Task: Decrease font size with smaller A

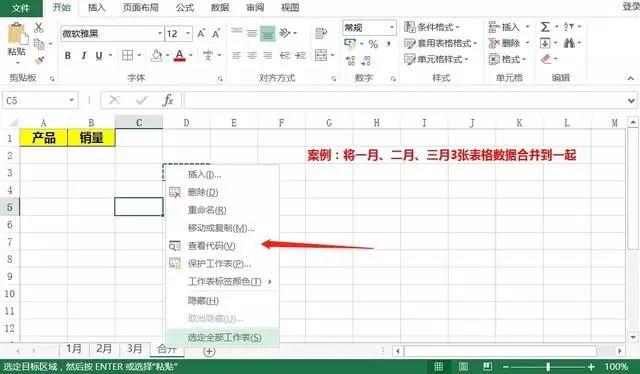Action: coord(216,33)
